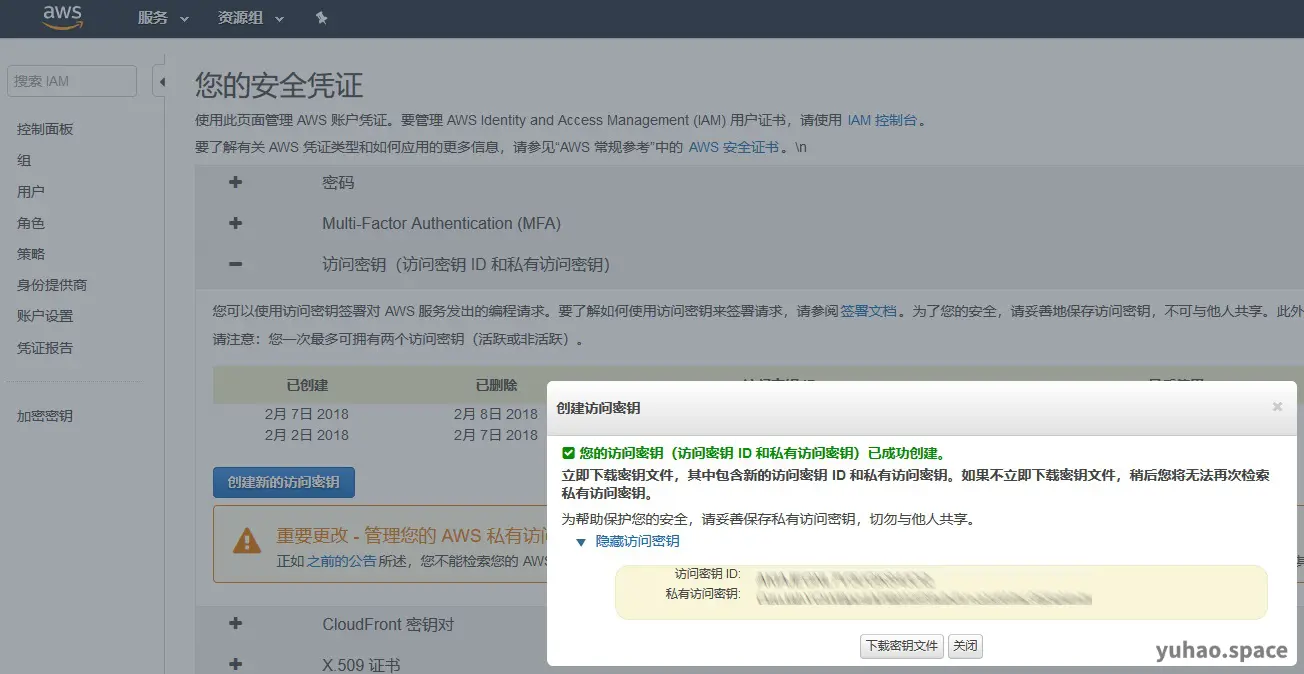1304x674 pixels.
Task: Open the 签署文档 link
Action: [x=868, y=311]
